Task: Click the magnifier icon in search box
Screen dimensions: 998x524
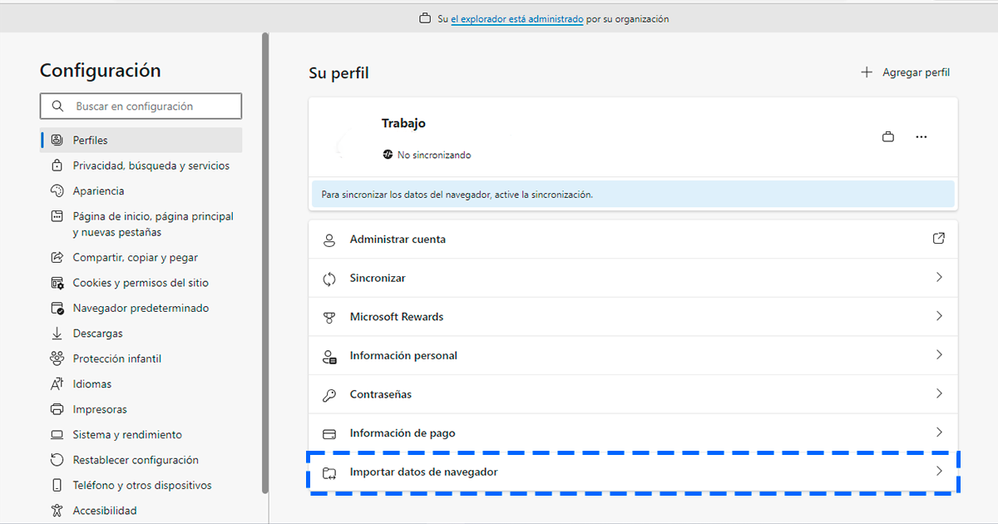Action: [57, 106]
